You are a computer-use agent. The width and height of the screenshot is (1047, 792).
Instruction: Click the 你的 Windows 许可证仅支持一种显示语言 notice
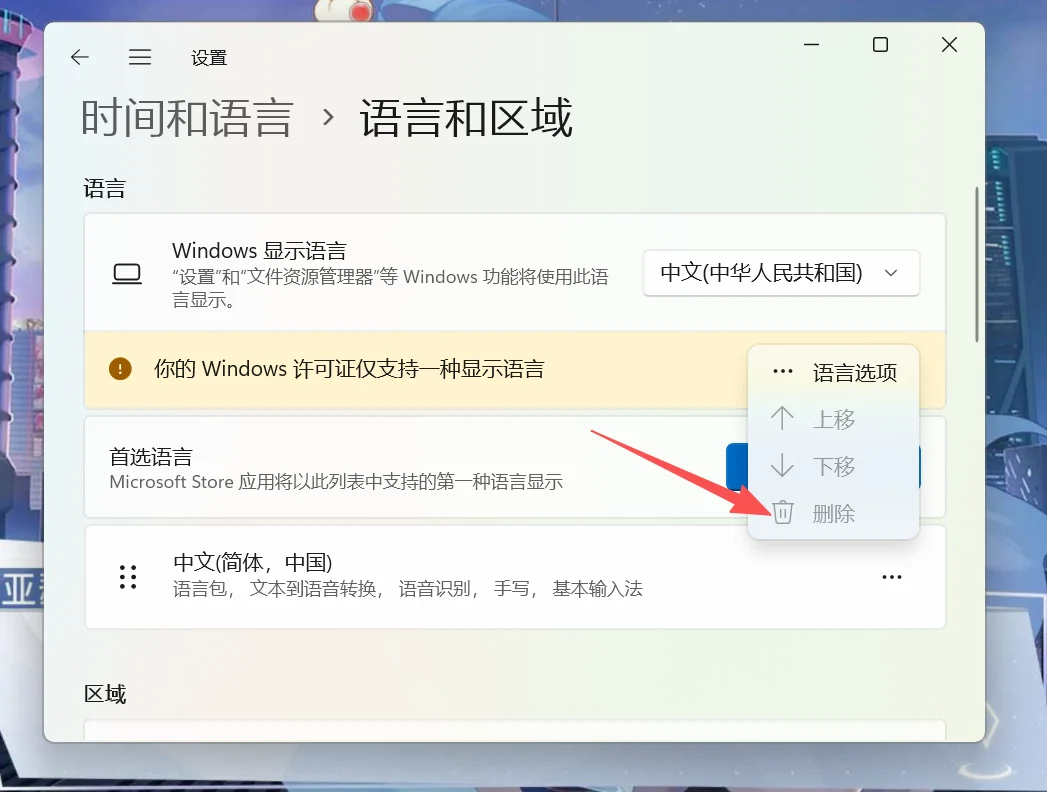(349, 369)
